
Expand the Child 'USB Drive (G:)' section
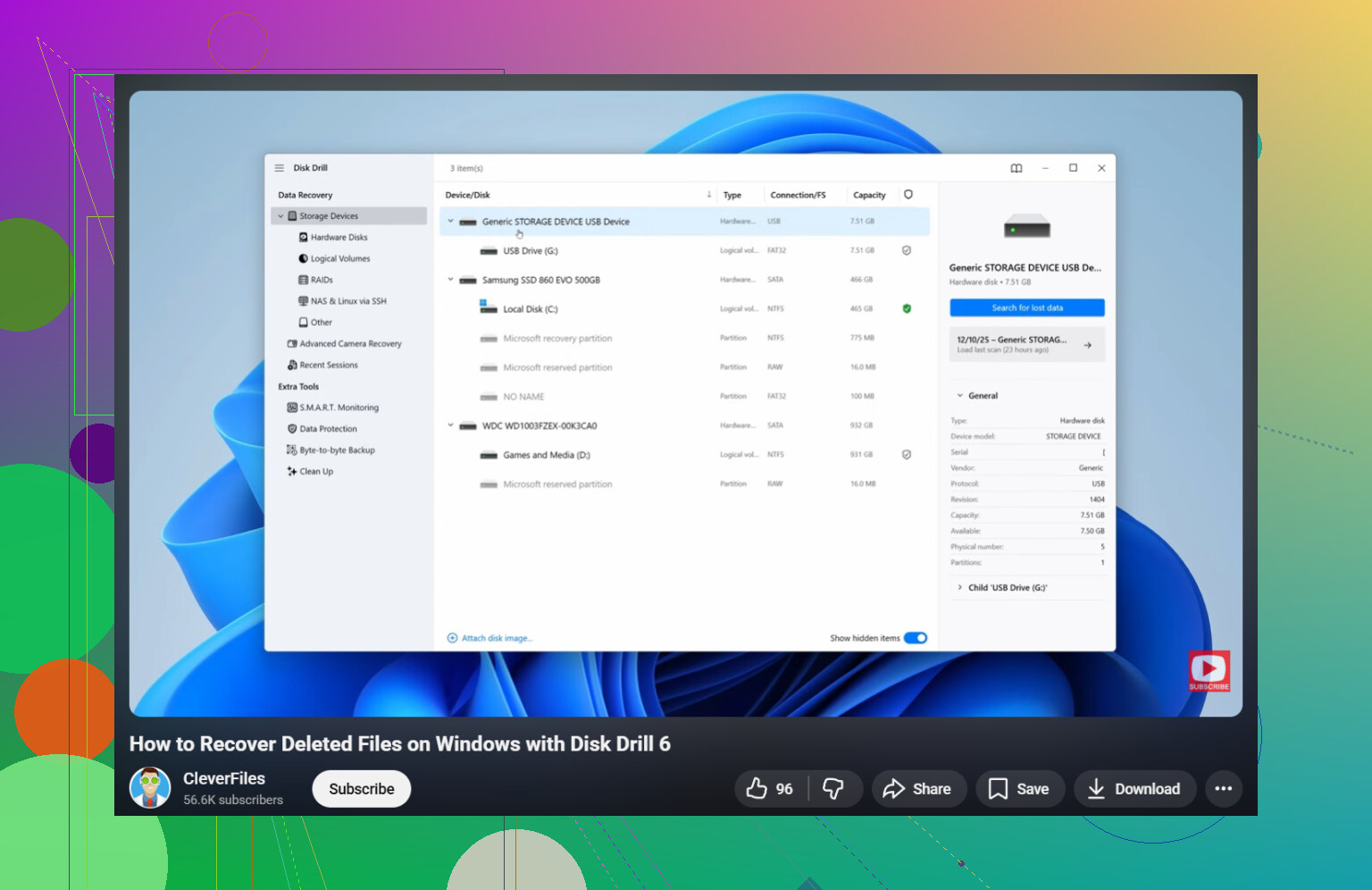960,588
